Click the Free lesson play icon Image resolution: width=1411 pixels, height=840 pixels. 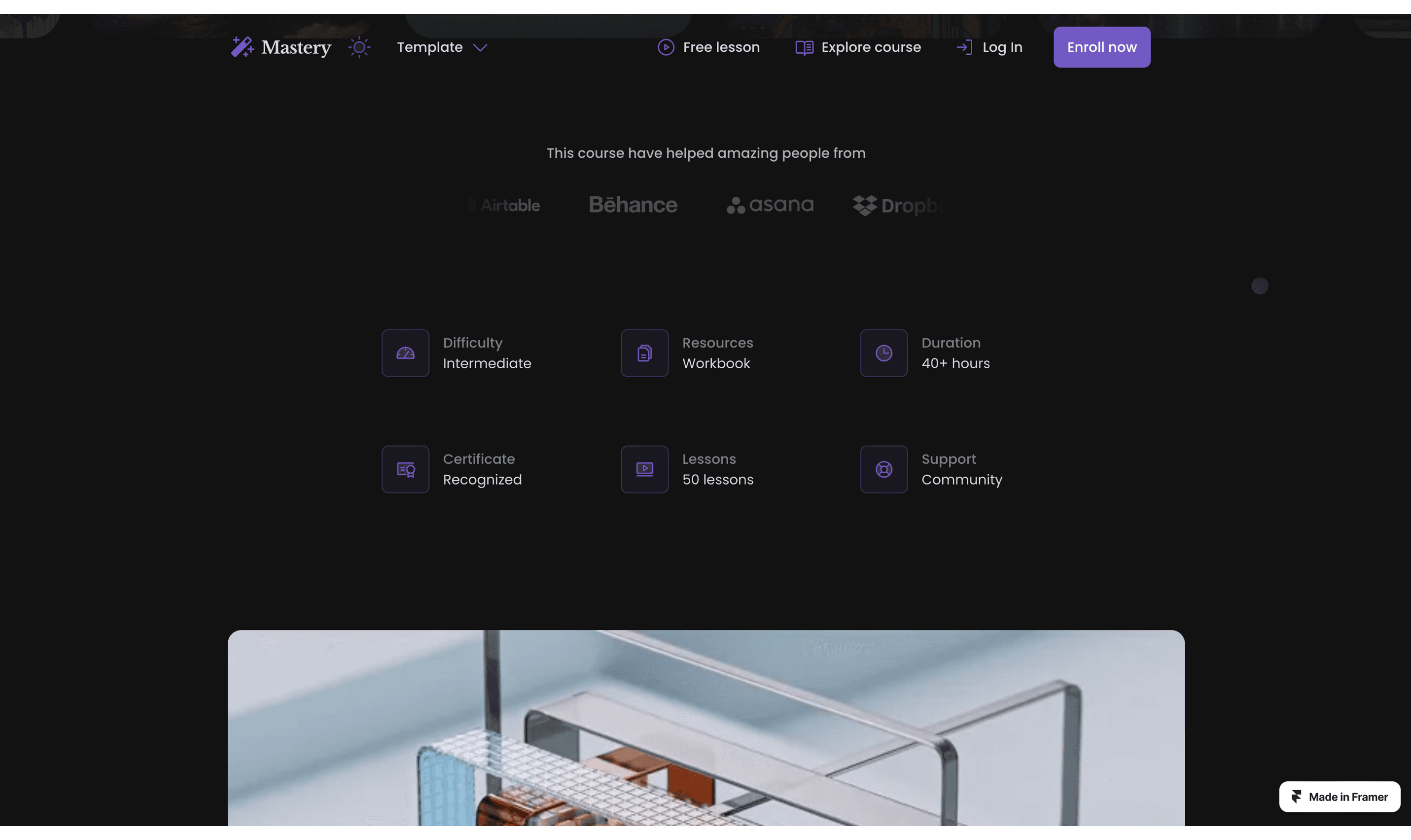click(666, 47)
